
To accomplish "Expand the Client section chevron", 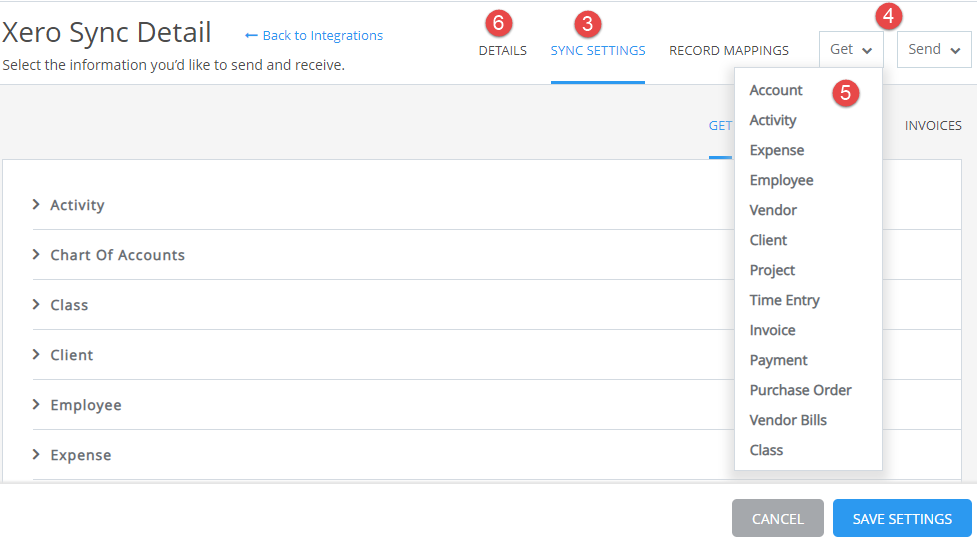I will (36, 355).
